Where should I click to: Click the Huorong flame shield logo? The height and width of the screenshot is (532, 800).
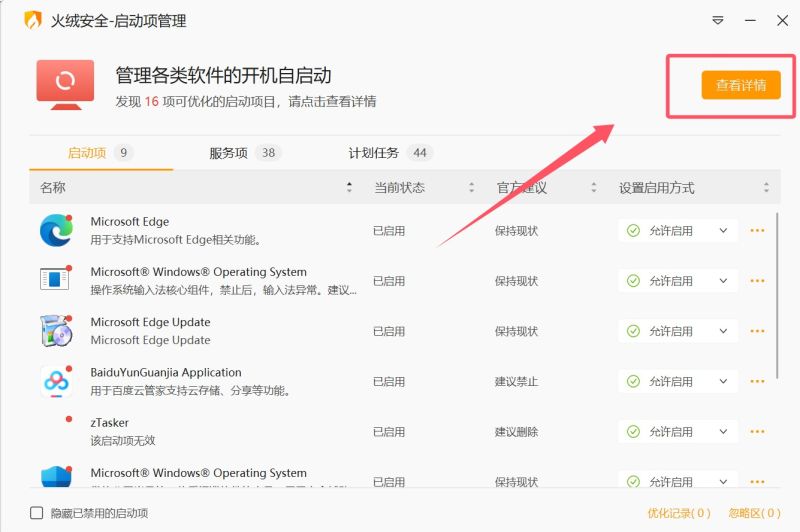[33, 20]
